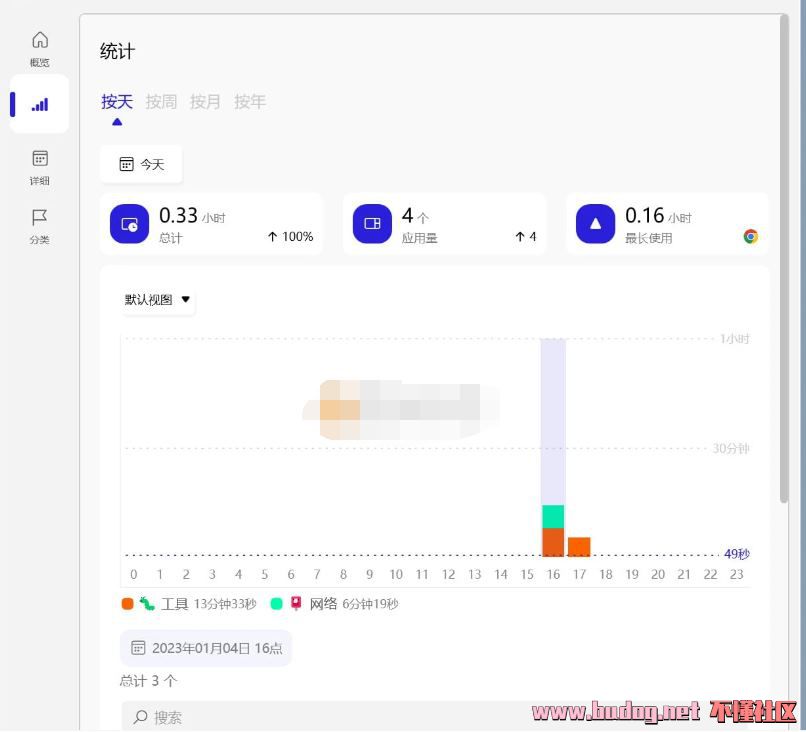806x732 pixels.
Task: Focus the 搜索 search input field
Action: pyautogui.click(x=400, y=717)
